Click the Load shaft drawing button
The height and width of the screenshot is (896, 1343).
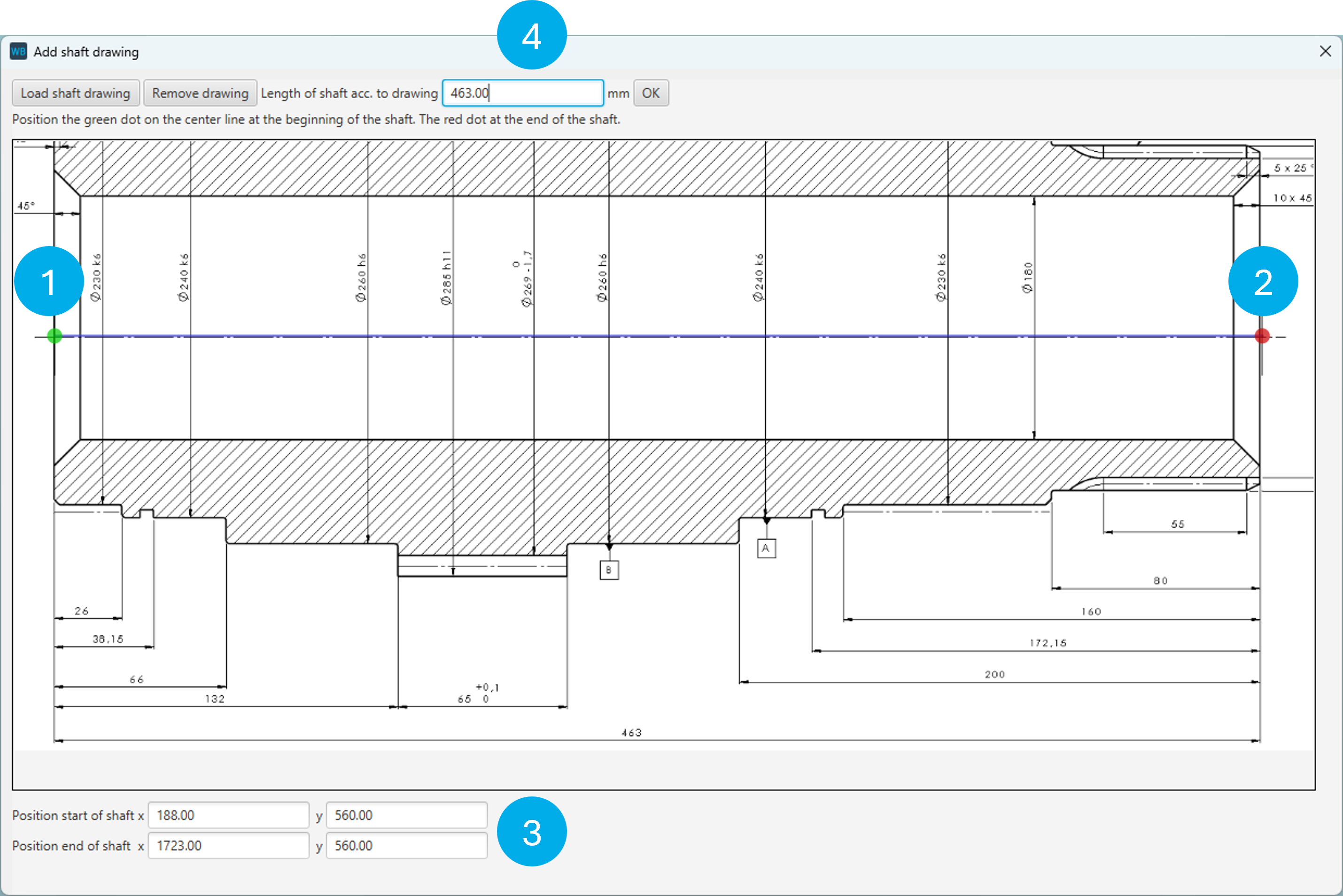pyautogui.click(x=76, y=93)
